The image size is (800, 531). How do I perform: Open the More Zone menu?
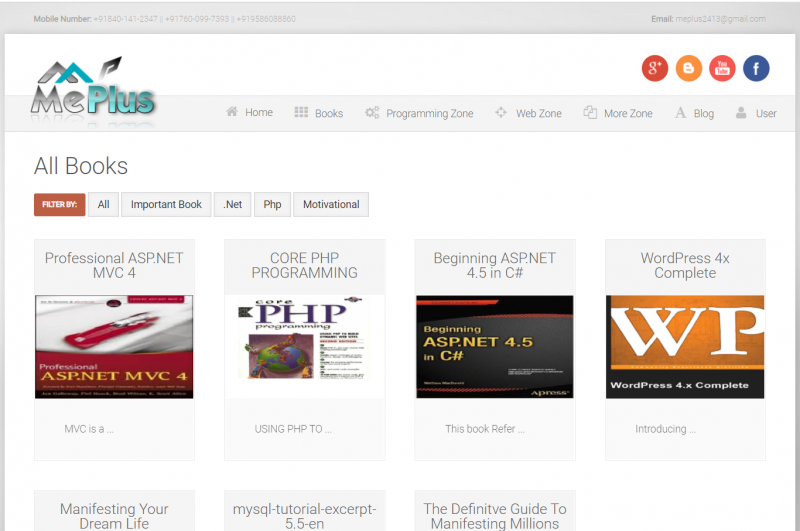(x=628, y=113)
